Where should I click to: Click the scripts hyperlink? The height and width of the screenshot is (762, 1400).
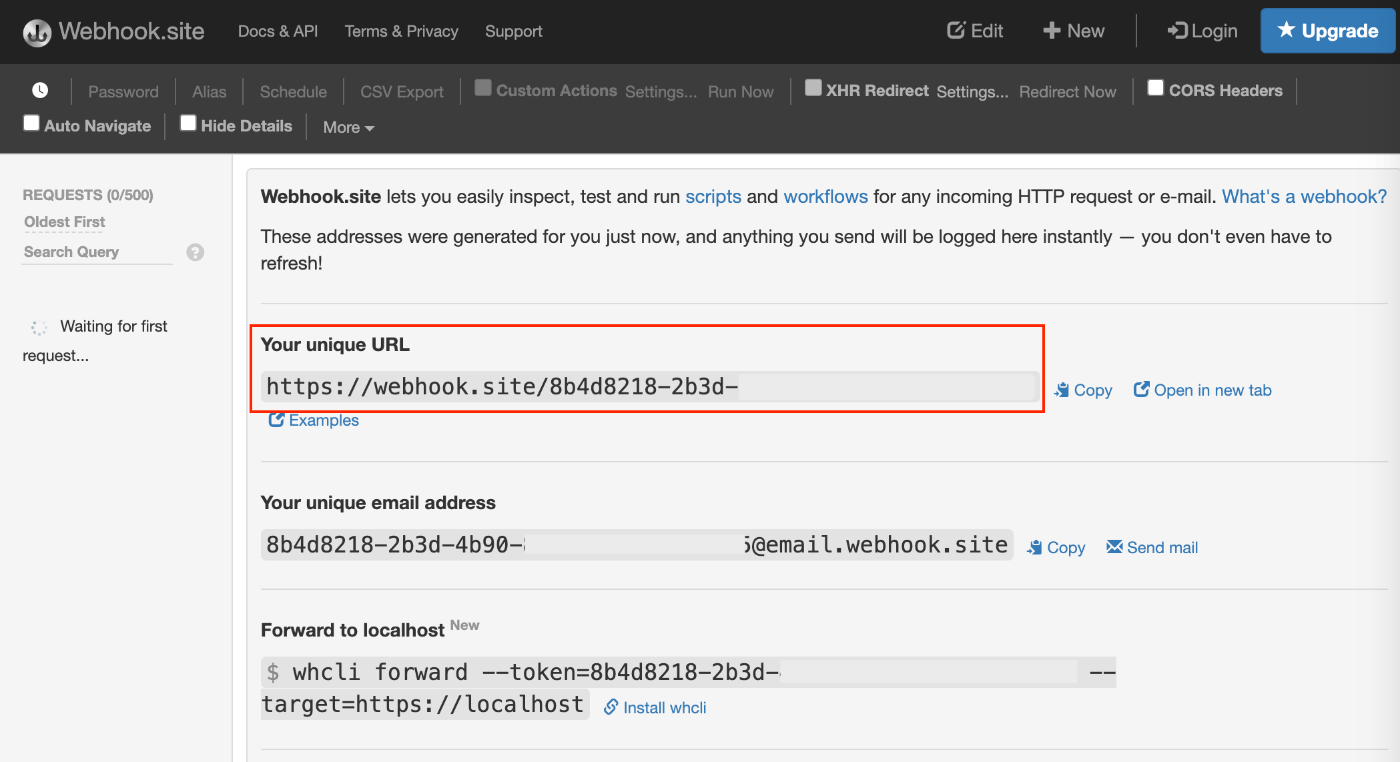click(x=713, y=196)
